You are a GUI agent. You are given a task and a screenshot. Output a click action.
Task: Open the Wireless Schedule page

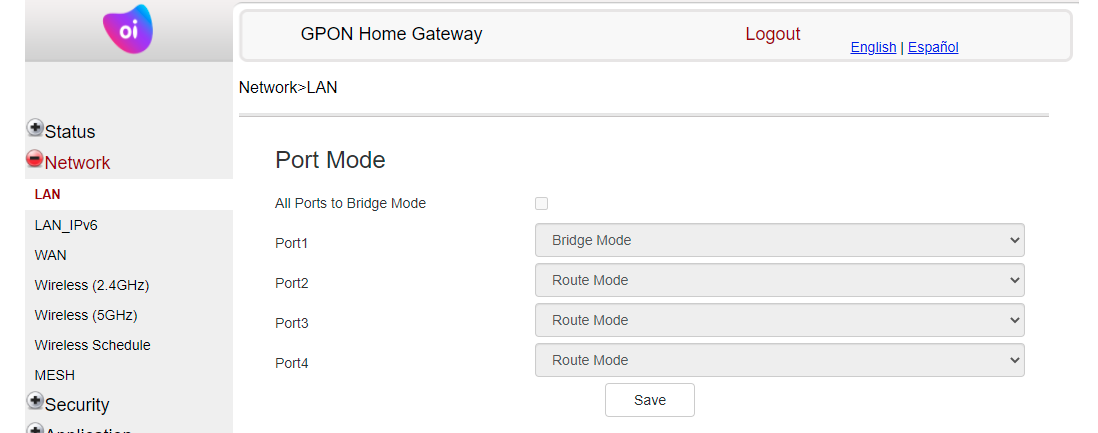tap(92, 345)
